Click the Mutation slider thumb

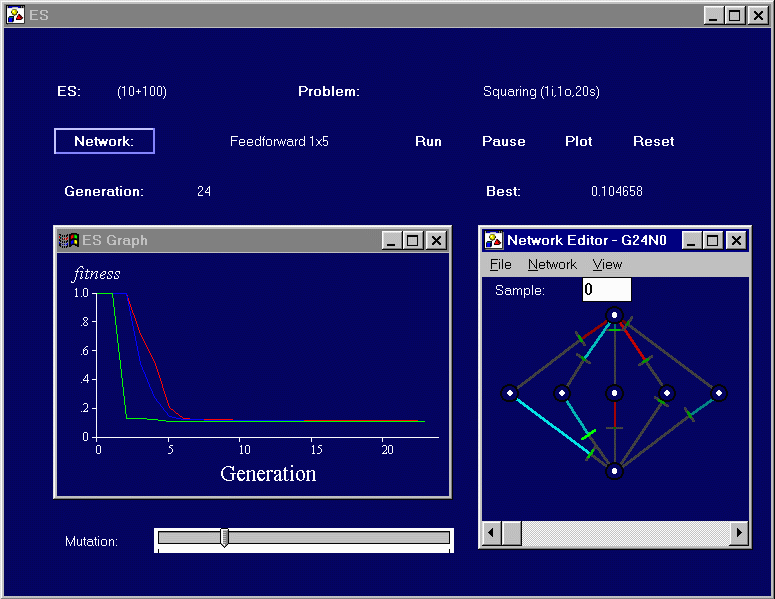[x=225, y=538]
